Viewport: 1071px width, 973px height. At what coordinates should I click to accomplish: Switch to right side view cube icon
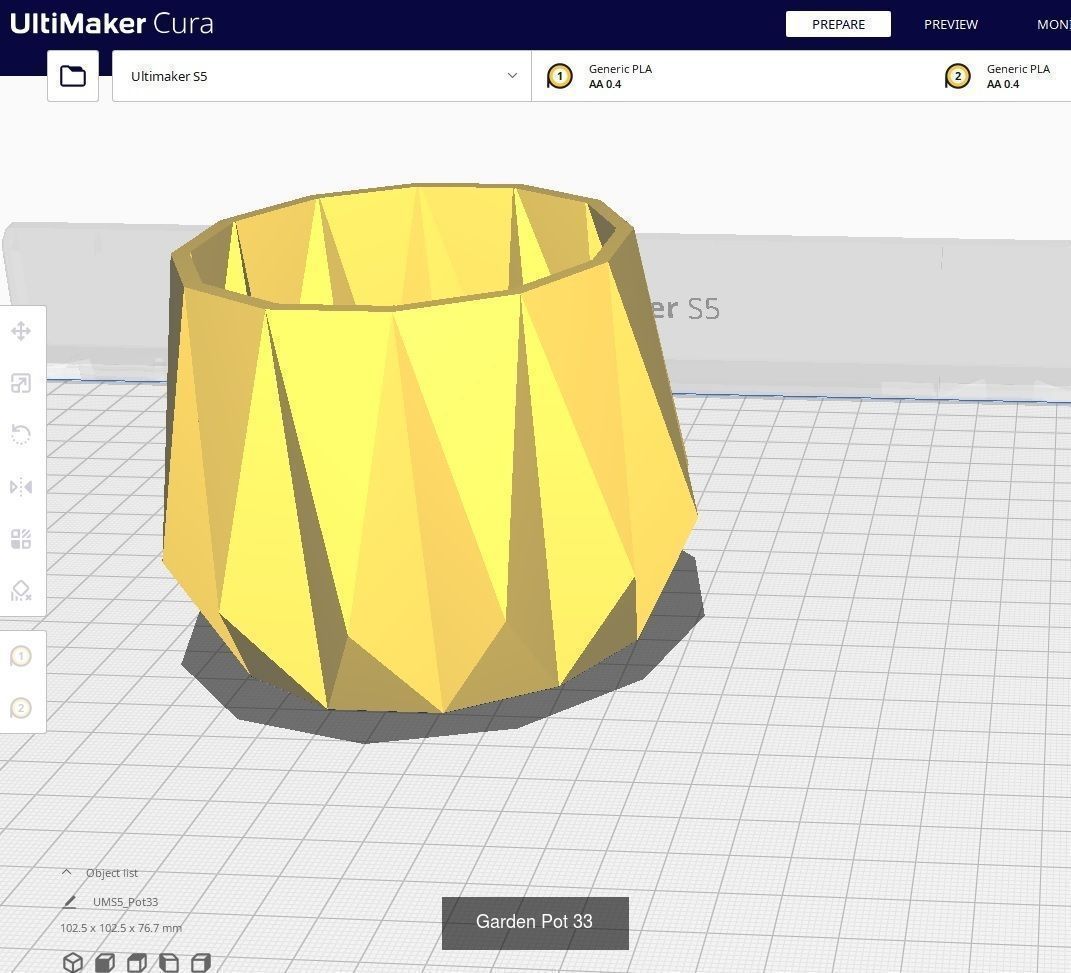pyautogui.click(x=201, y=962)
